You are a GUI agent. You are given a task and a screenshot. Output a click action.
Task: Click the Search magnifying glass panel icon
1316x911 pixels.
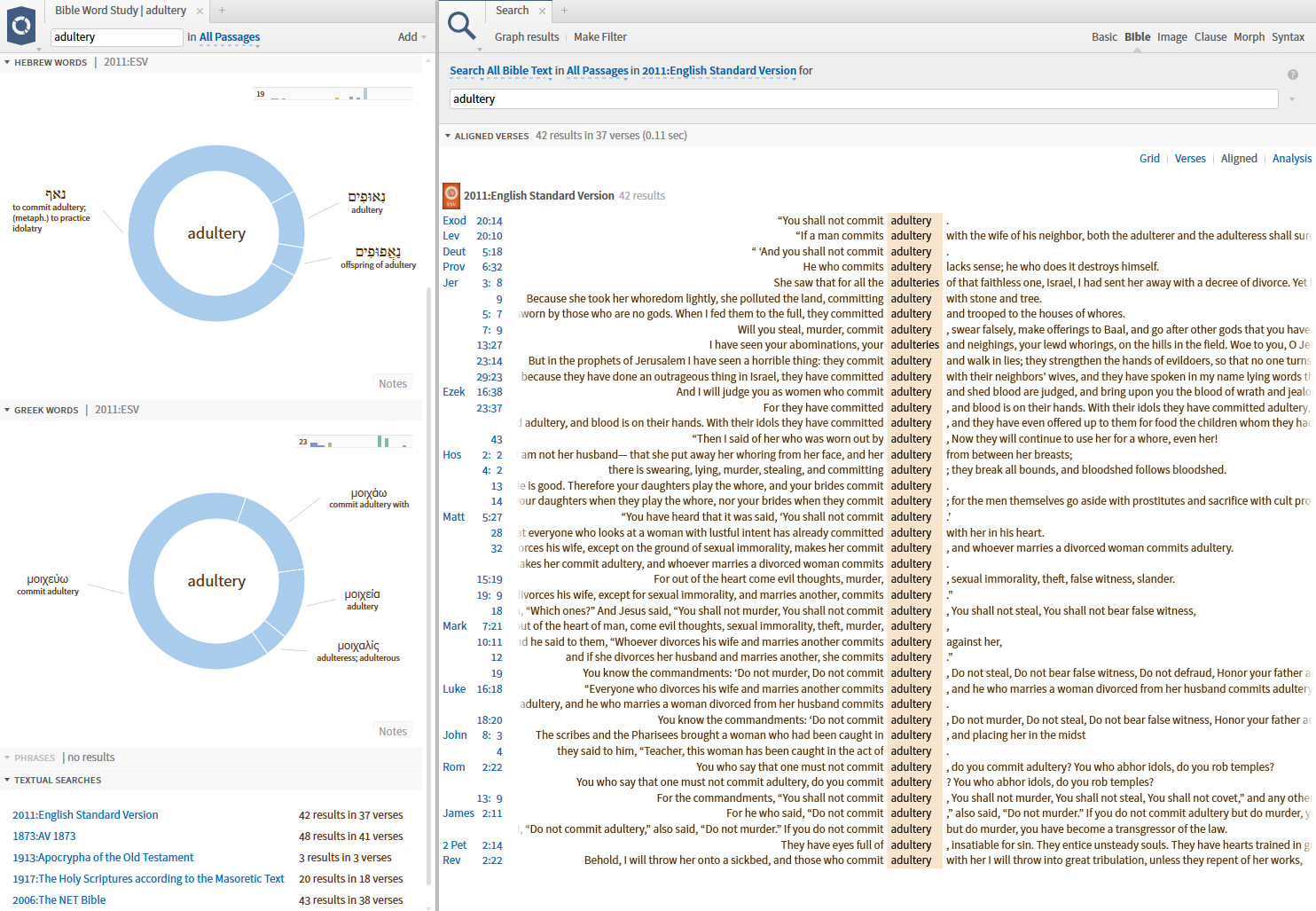[461, 25]
